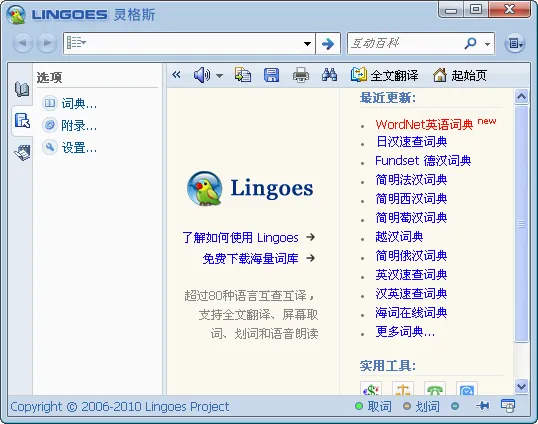This screenshot has height=424, width=538.
Task: Click 免费下载海量词库 download link
Action: pos(250,258)
